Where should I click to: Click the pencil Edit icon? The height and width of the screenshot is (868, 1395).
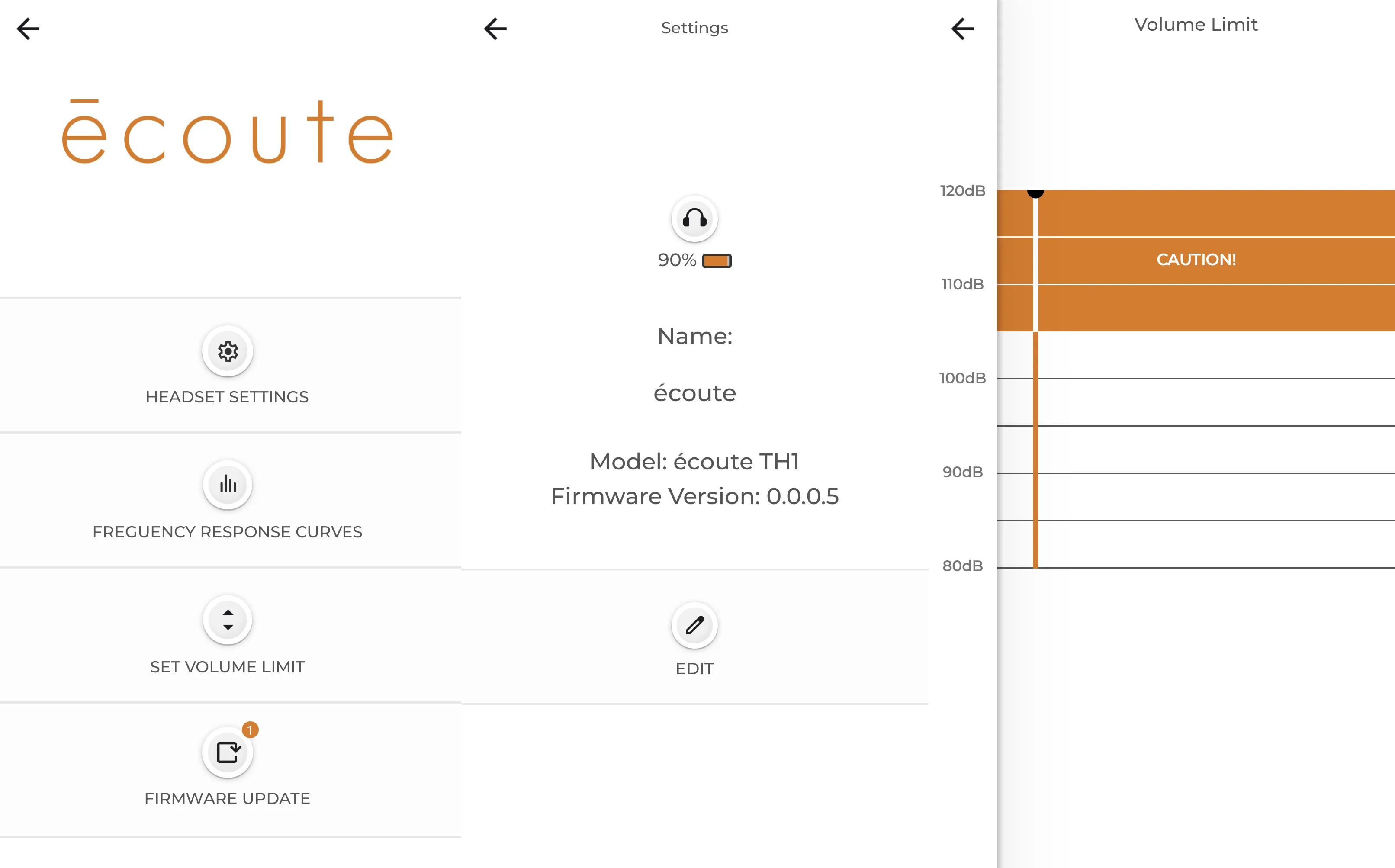point(694,625)
